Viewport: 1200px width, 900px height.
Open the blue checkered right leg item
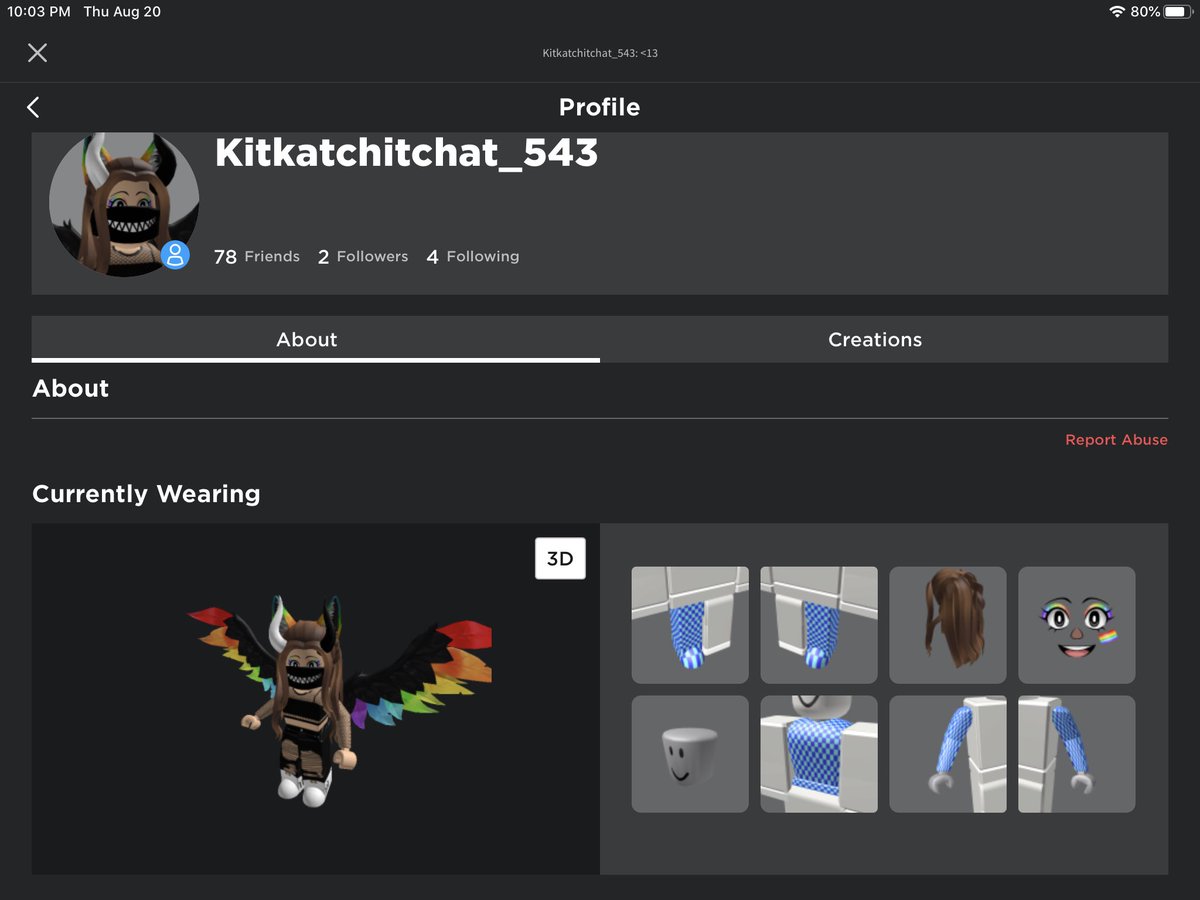pyautogui.click(x=819, y=625)
